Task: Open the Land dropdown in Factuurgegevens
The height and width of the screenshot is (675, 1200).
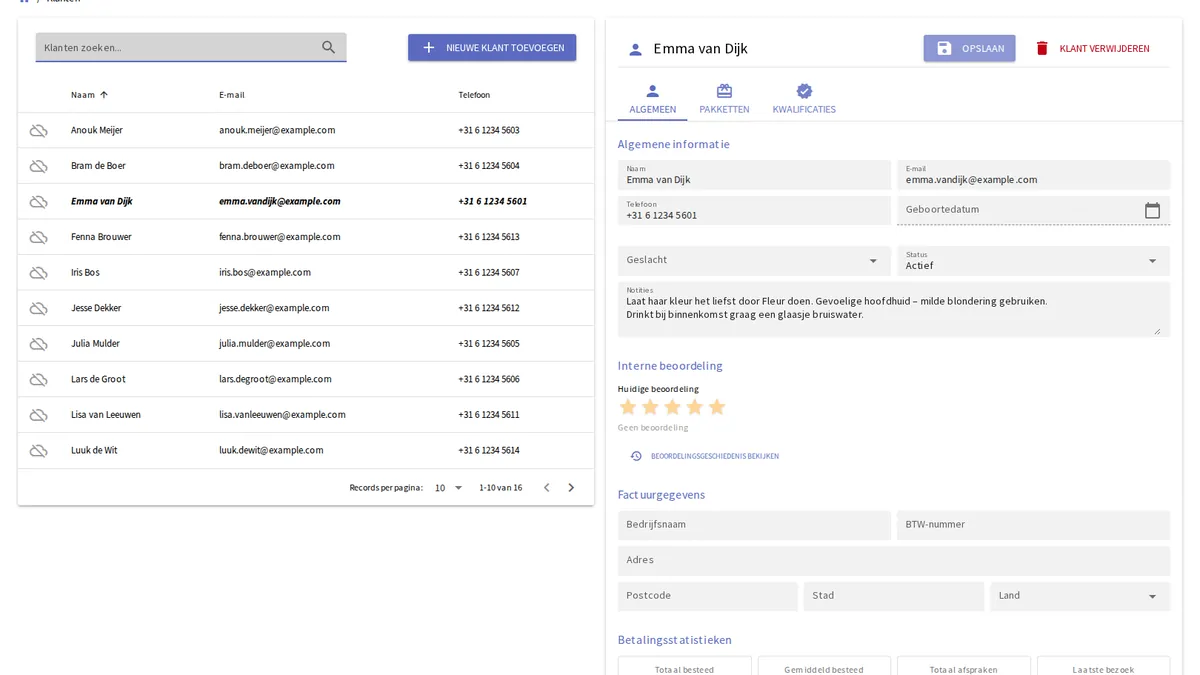Action: [1080, 596]
